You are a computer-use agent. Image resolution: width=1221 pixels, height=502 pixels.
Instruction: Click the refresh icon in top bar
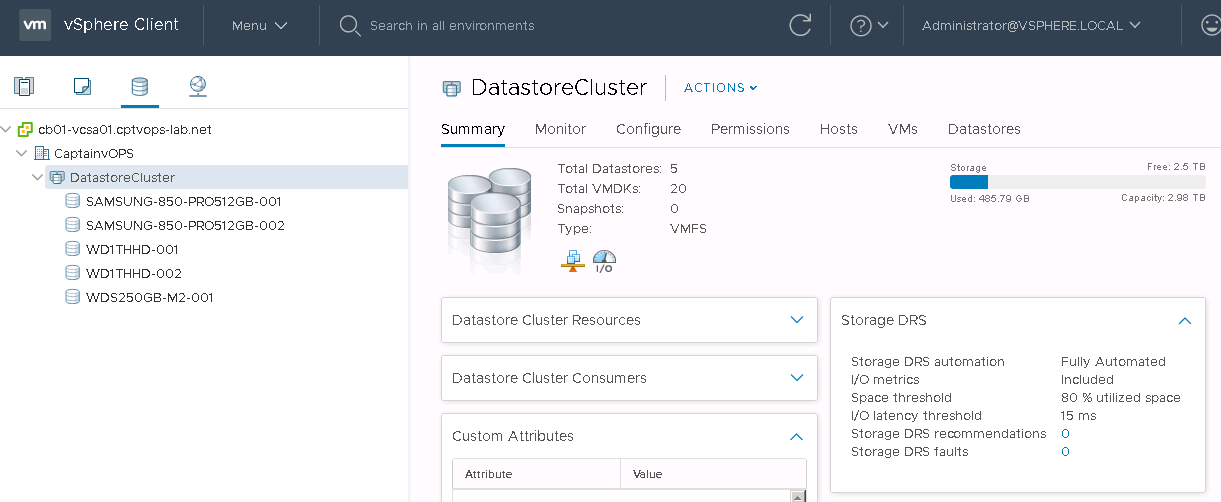point(800,26)
